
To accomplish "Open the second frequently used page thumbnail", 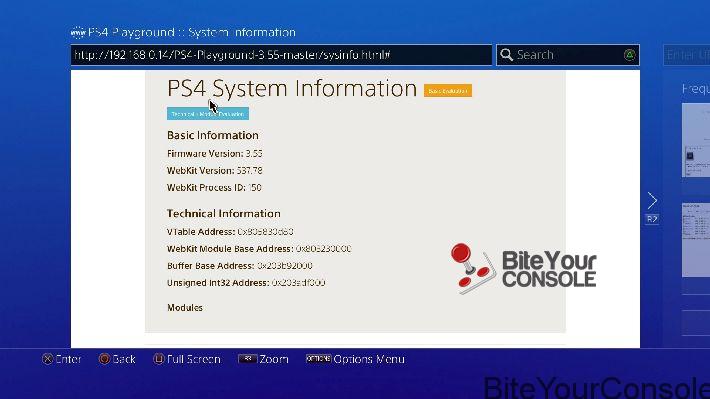I will 696,240.
